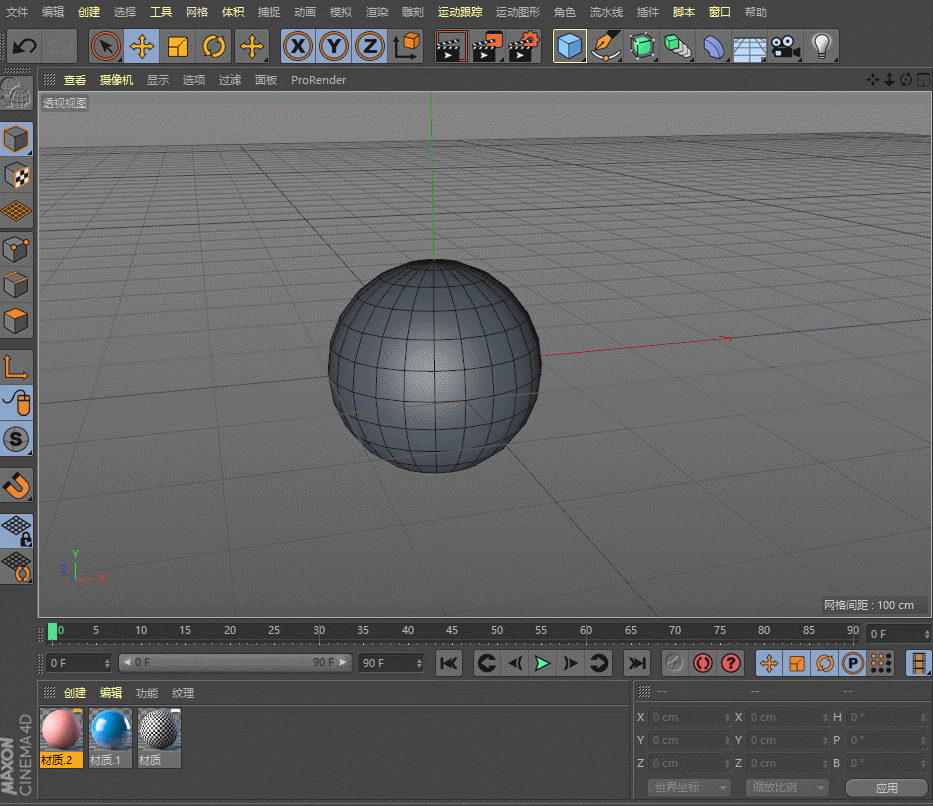Select the Move tool in top toolbar
Screen dimensions: 933x806
[x=142, y=46]
